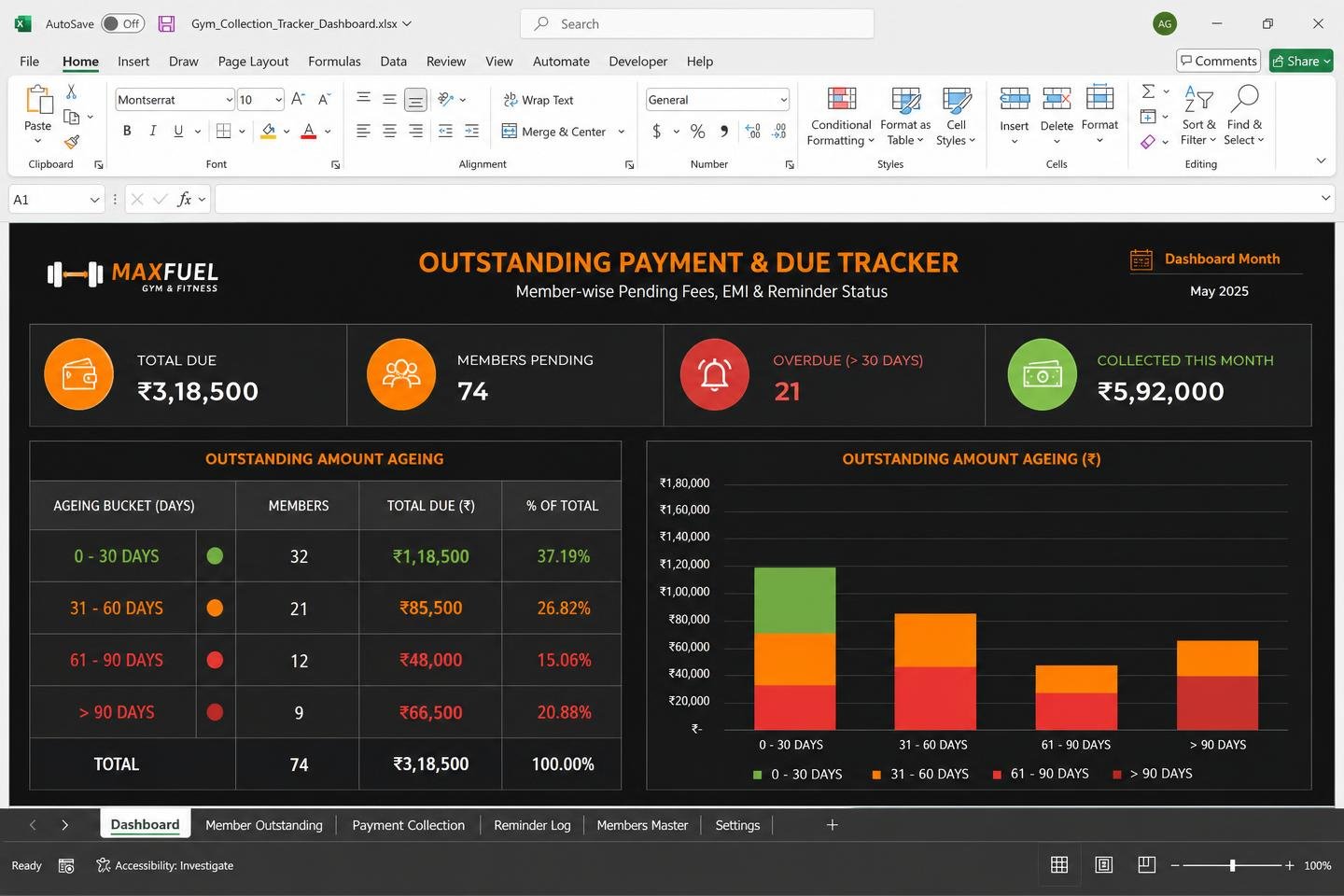Switch to Member Outstanding sheet

click(264, 825)
